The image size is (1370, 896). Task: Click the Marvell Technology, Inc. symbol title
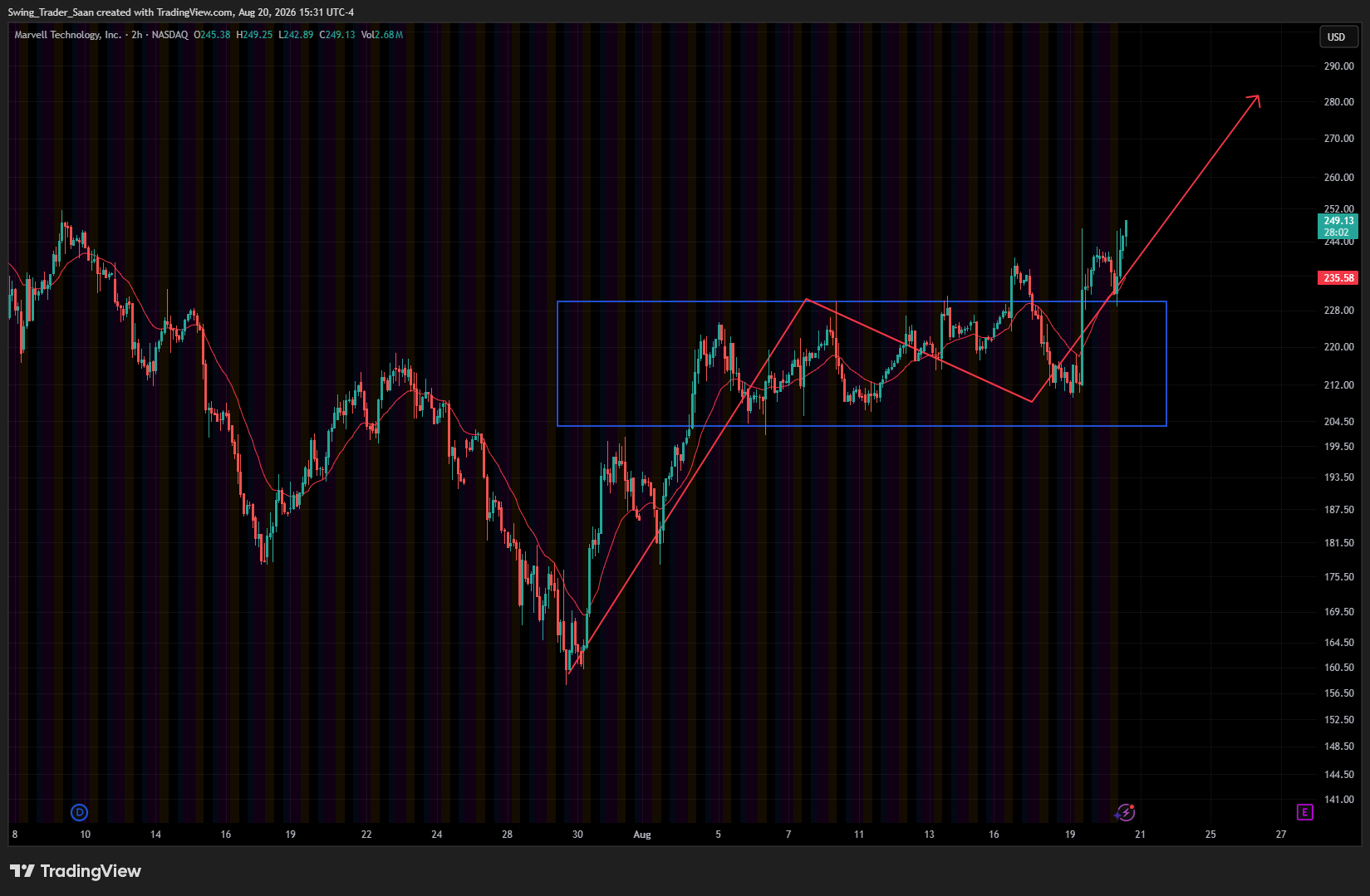67,35
